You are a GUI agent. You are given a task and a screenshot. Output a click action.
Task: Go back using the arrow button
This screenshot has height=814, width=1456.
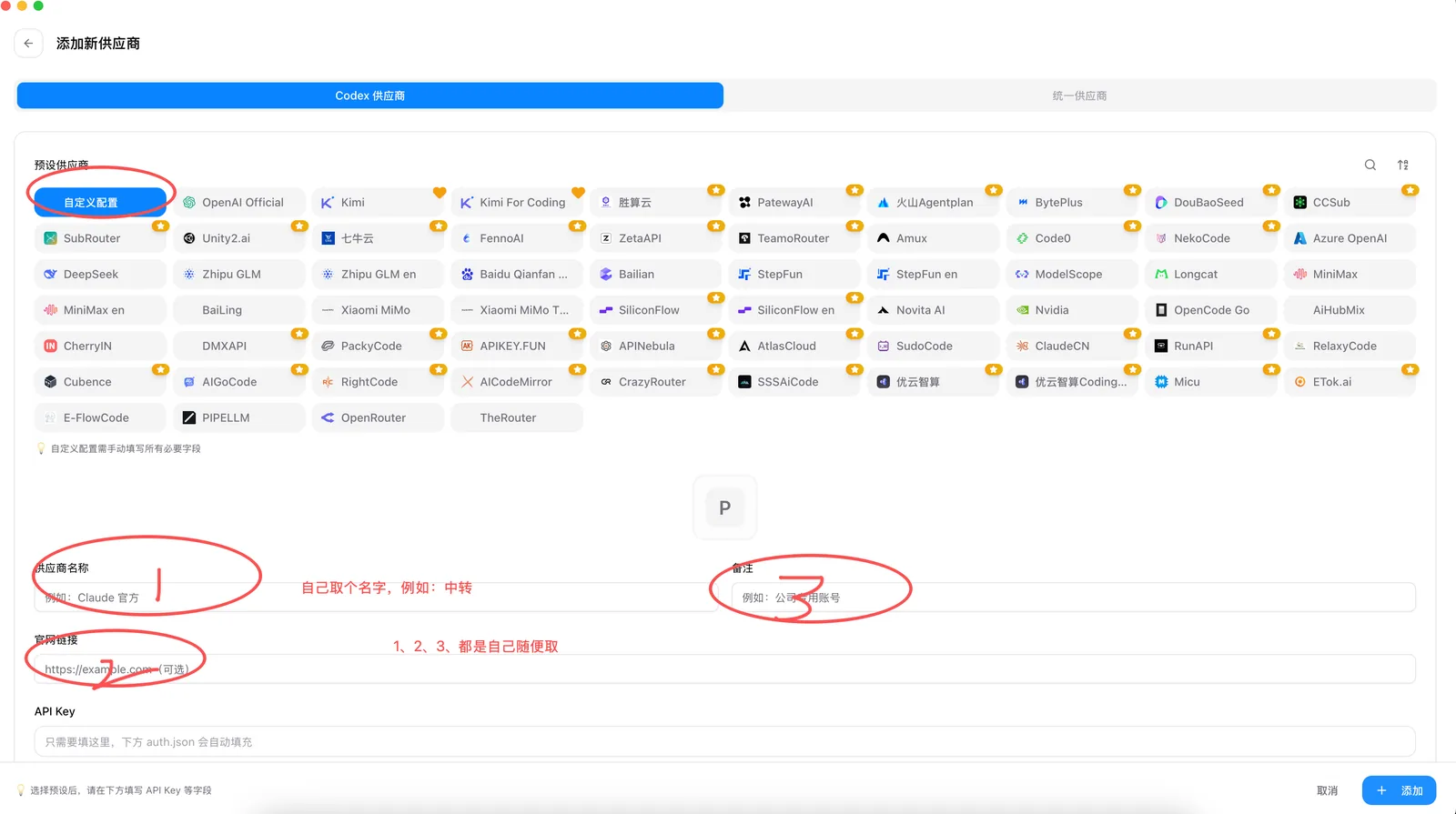28,43
